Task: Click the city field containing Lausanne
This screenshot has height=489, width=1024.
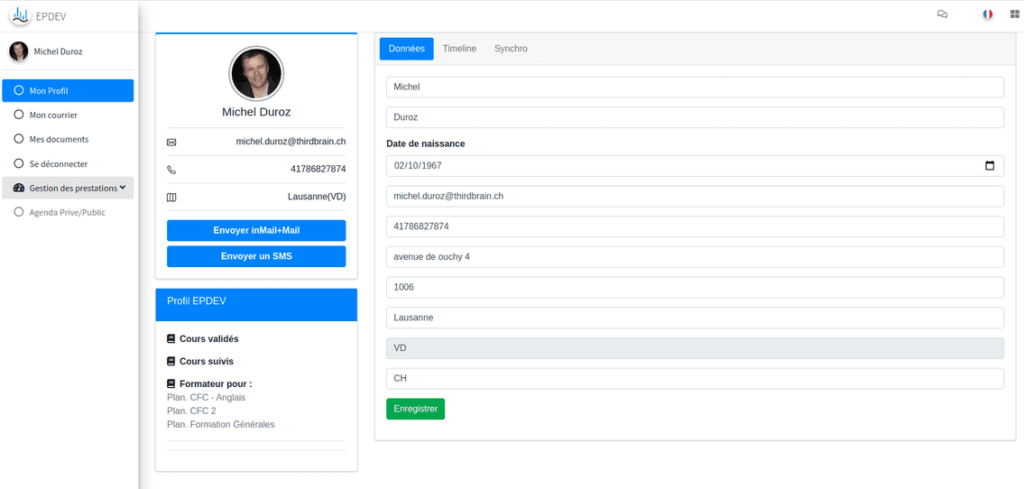Action: [x=695, y=318]
